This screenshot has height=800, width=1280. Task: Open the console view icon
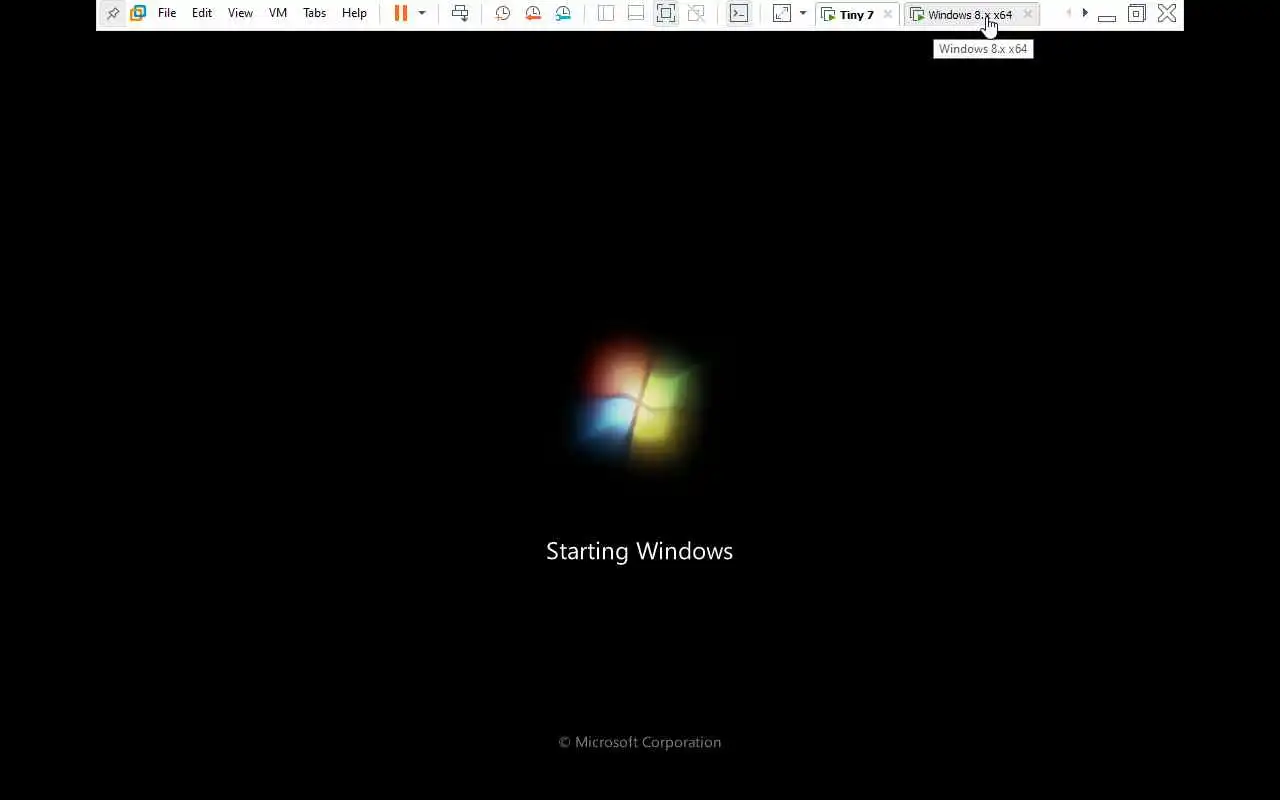[739, 14]
